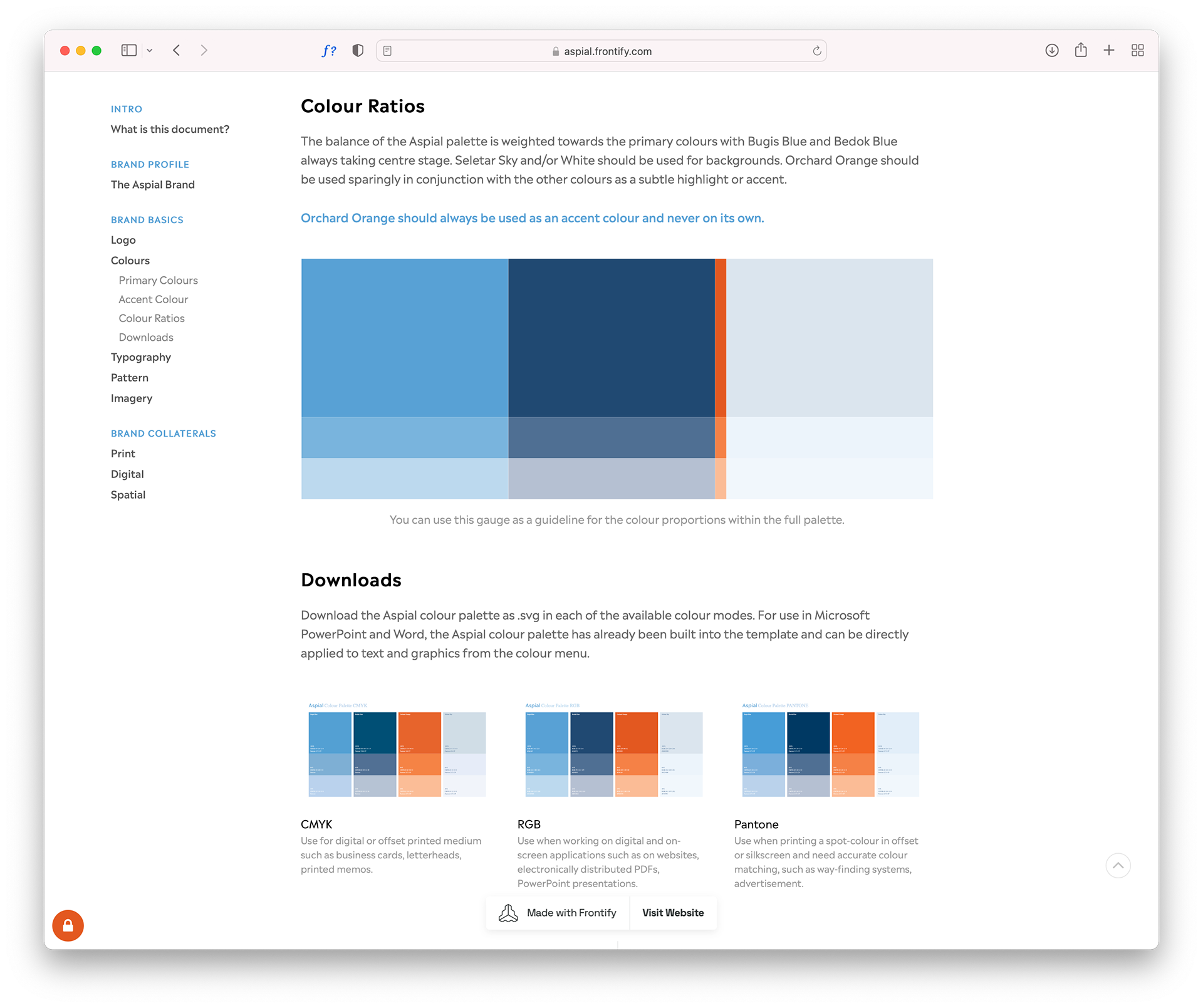
Task: Click the INTRO section heading
Action: pos(127,109)
